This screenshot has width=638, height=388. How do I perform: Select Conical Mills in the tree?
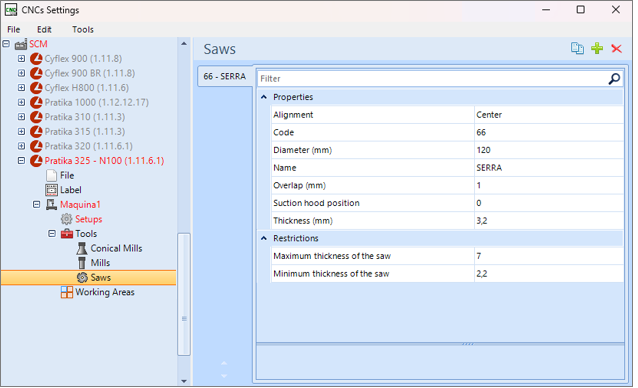[116, 248]
